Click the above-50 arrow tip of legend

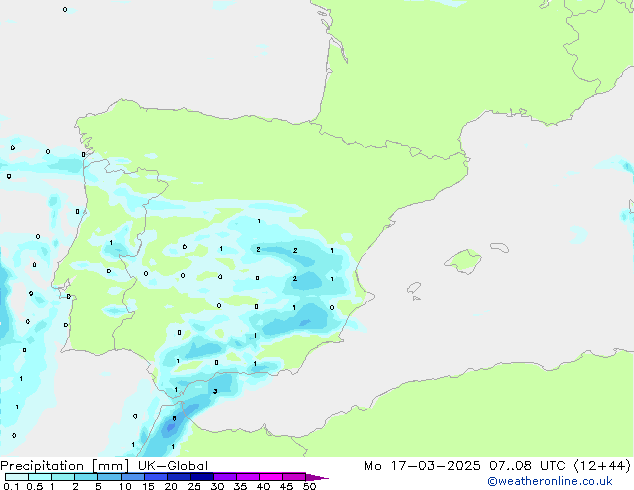click(x=317, y=477)
